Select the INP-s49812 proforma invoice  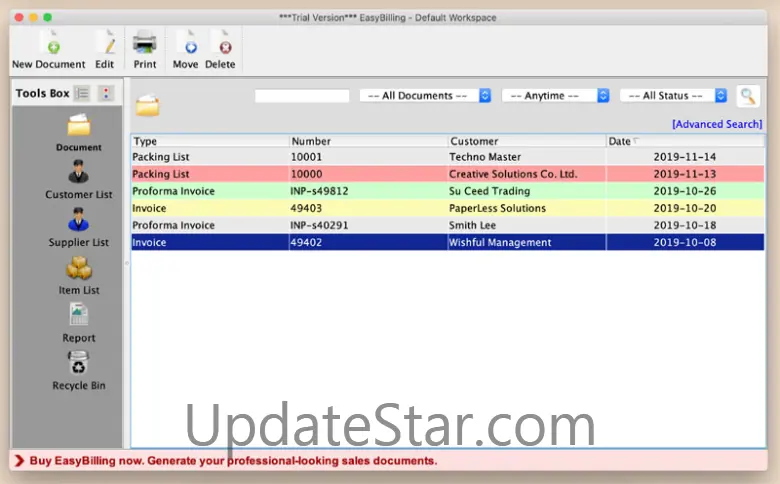(448, 191)
